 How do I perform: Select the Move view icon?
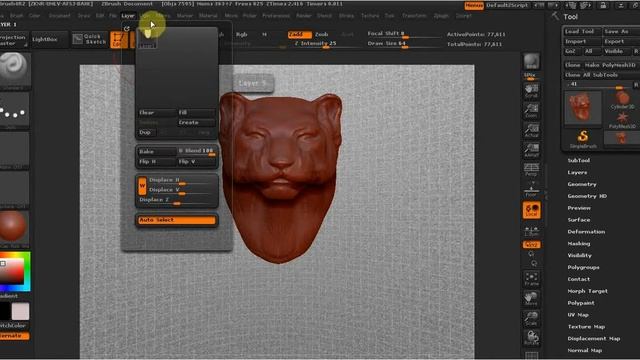[531, 298]
